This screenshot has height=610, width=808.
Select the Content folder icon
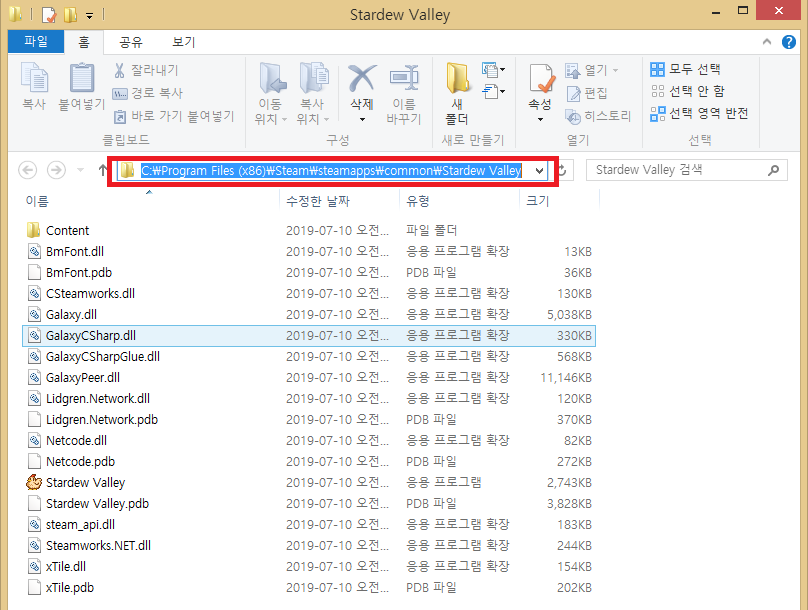pos(34,230)
